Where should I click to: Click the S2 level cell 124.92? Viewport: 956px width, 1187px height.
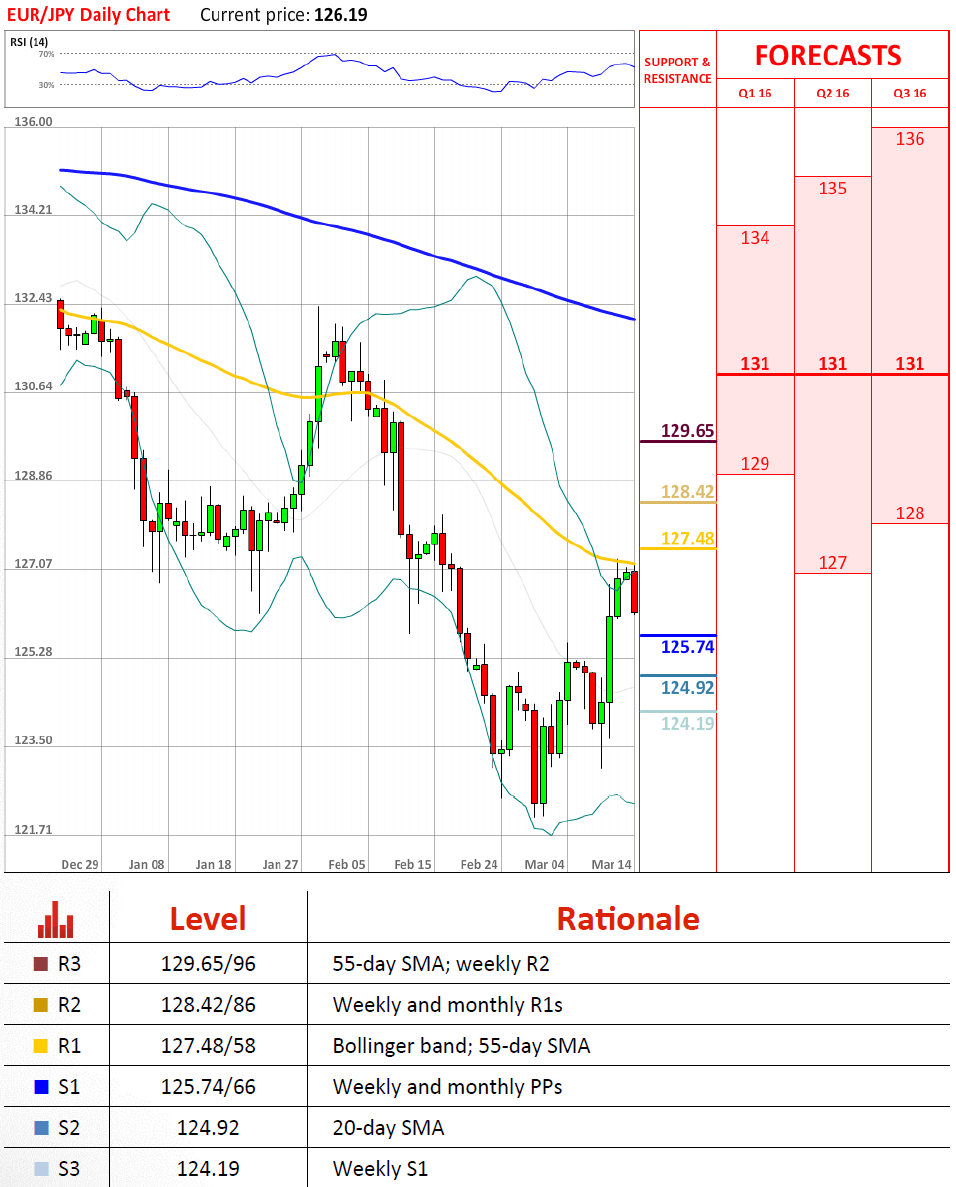pyautogui.click(x=208, y=1127)
